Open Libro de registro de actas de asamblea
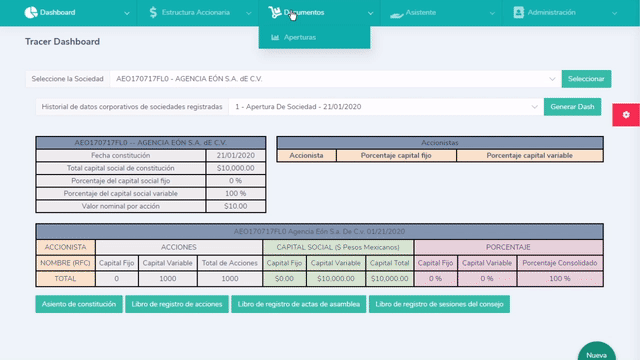 [x=299, y=304]
